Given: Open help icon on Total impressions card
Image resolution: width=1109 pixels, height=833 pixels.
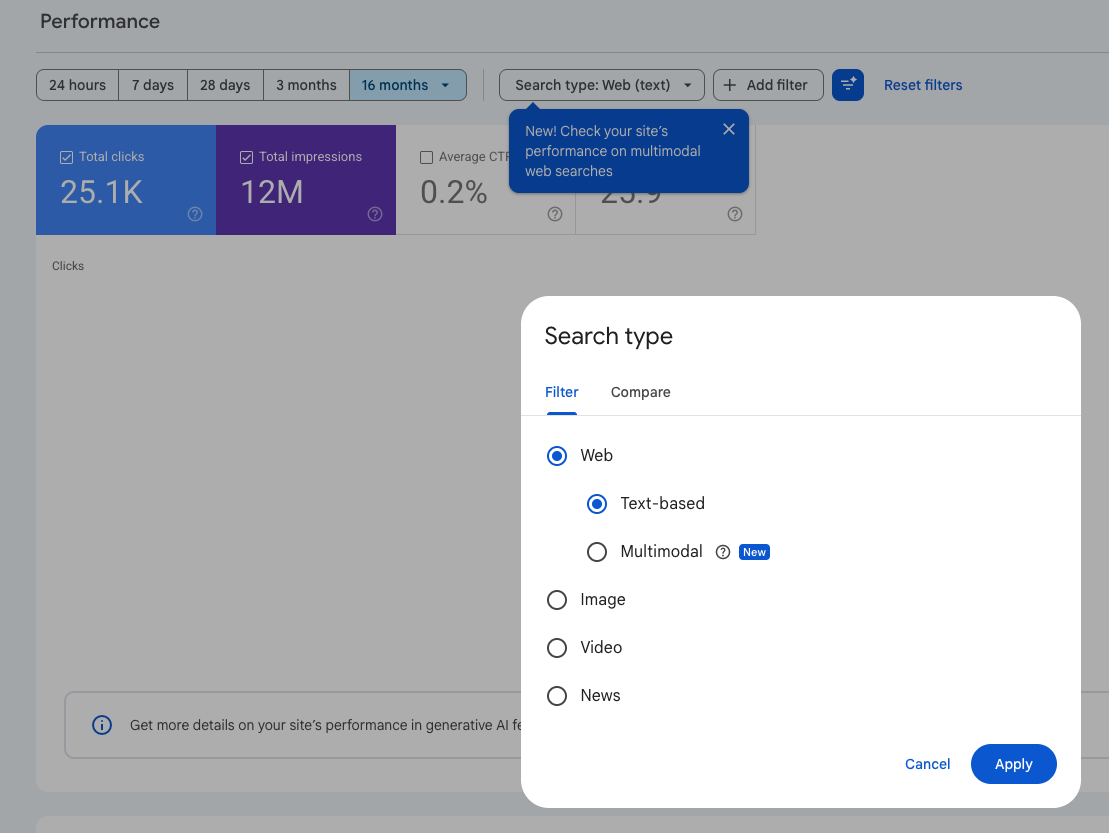Looking at the screenshot, I should pyautogui.click(x=375, y=214).
